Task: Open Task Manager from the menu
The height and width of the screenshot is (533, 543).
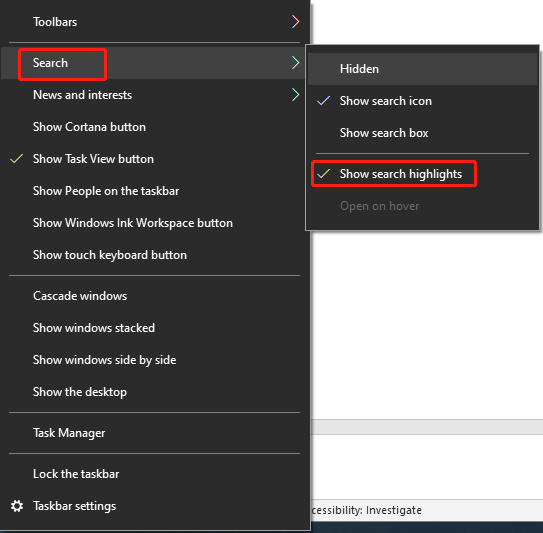Action: click(154, 433)
